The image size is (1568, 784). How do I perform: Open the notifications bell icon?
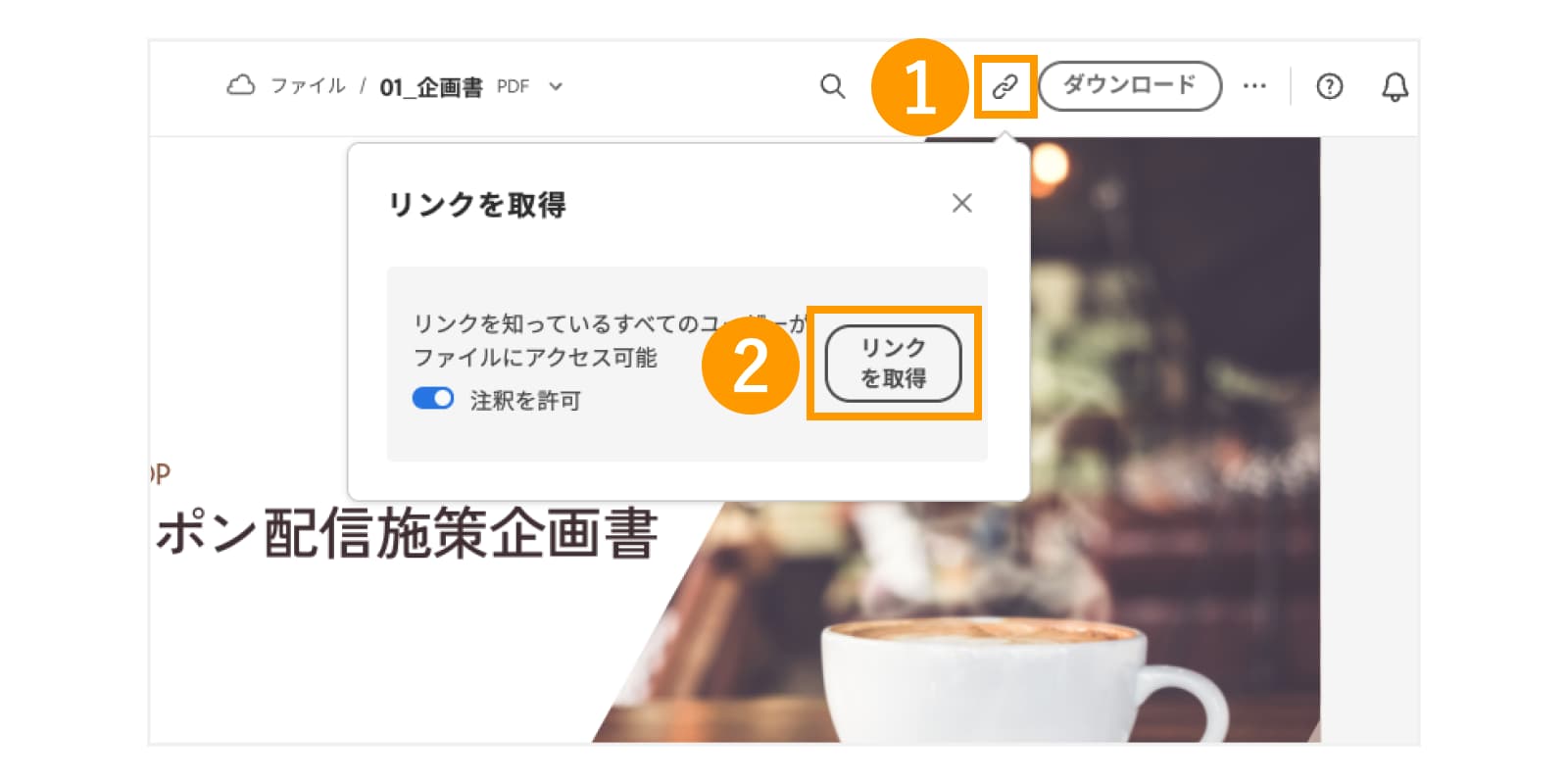click(x=1395, y=87)
